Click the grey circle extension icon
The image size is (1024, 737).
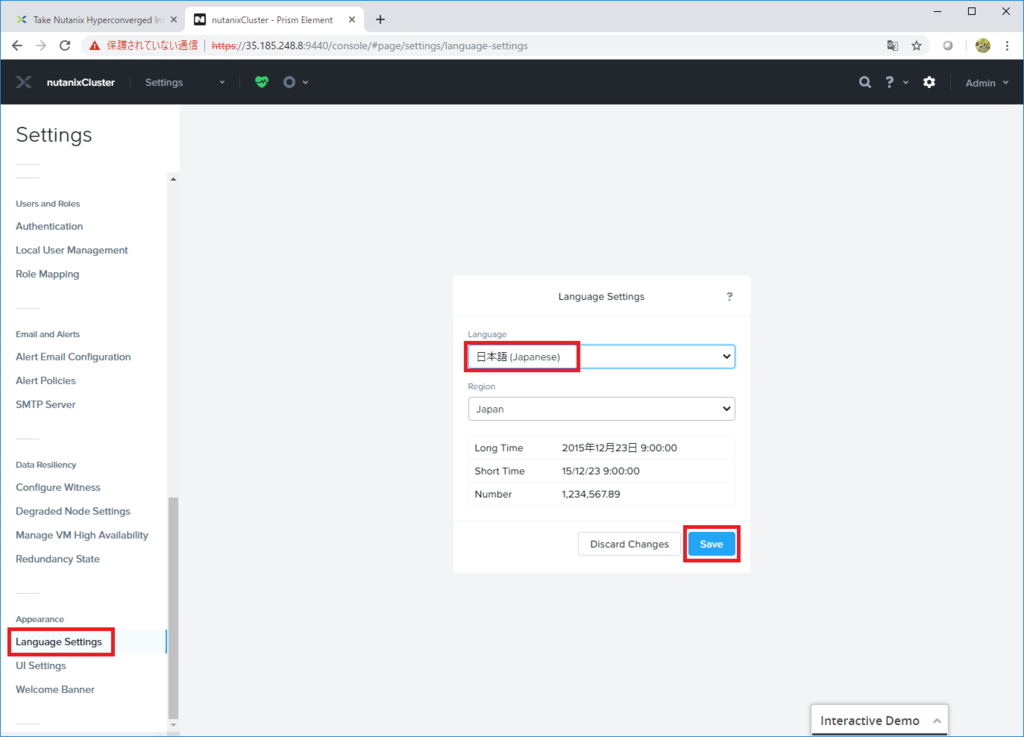(947, 46)
